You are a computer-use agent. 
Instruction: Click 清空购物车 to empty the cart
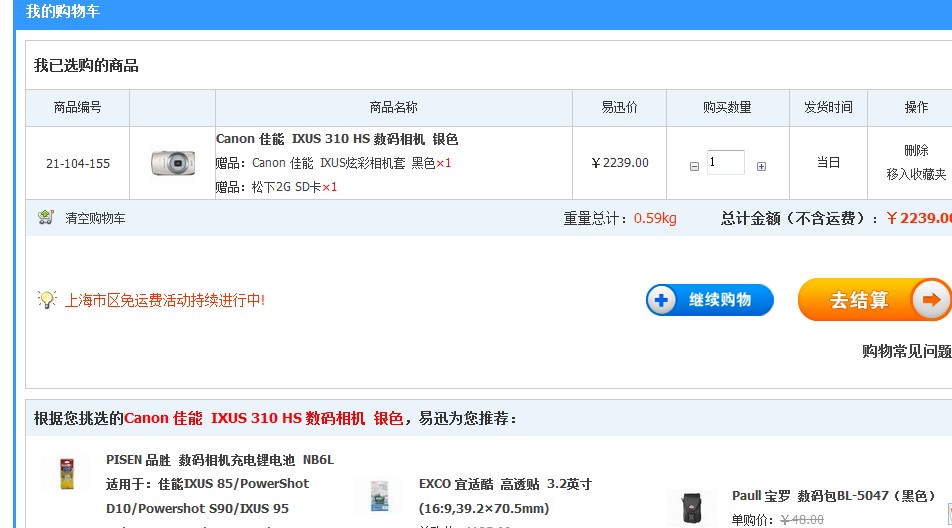(x=95, y=218)
